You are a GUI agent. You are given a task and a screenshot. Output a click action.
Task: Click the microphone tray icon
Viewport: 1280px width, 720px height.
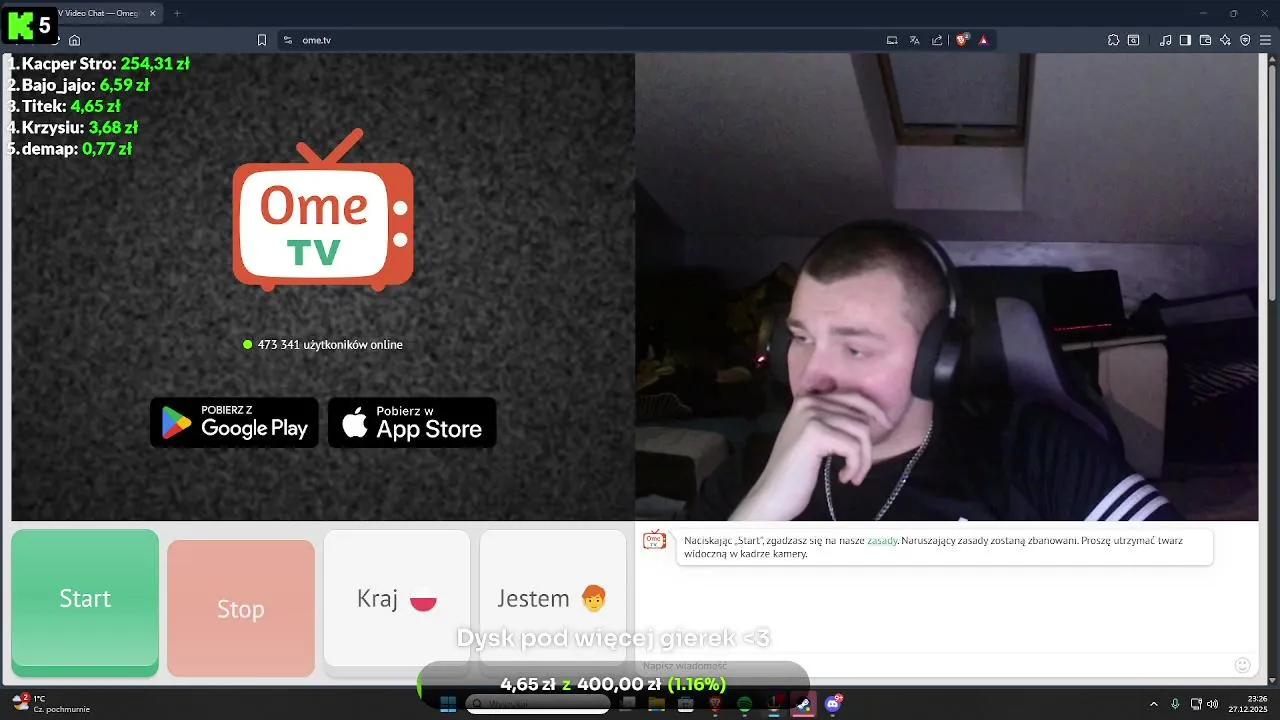1175,704
